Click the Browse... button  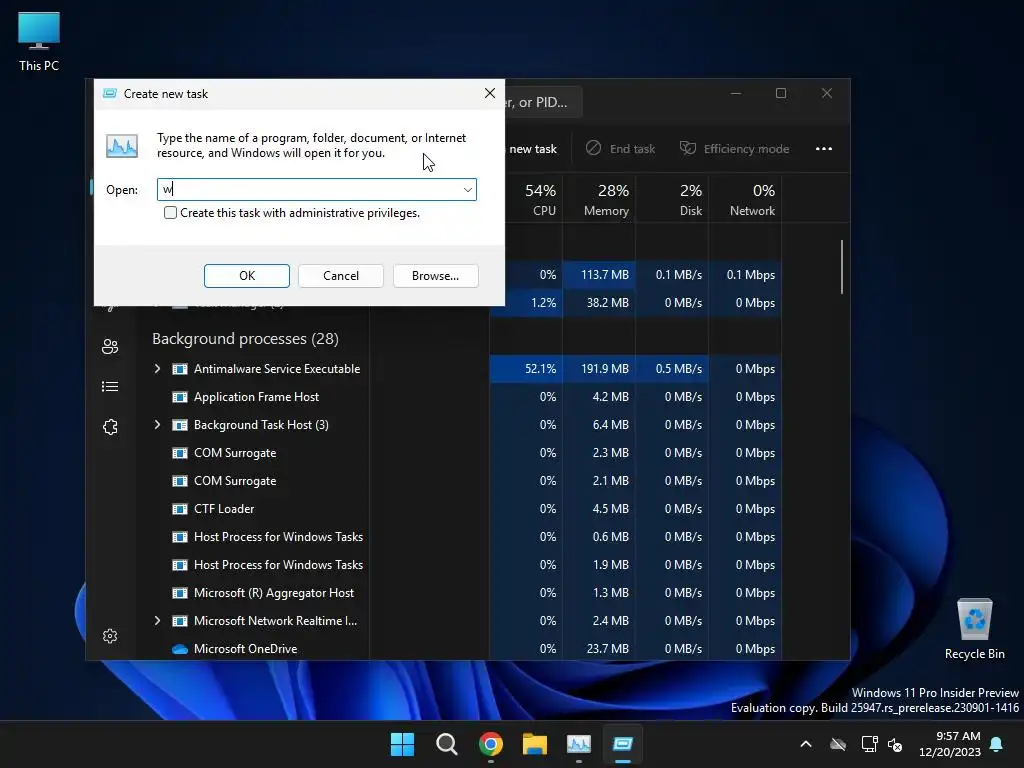coord(436,276)
